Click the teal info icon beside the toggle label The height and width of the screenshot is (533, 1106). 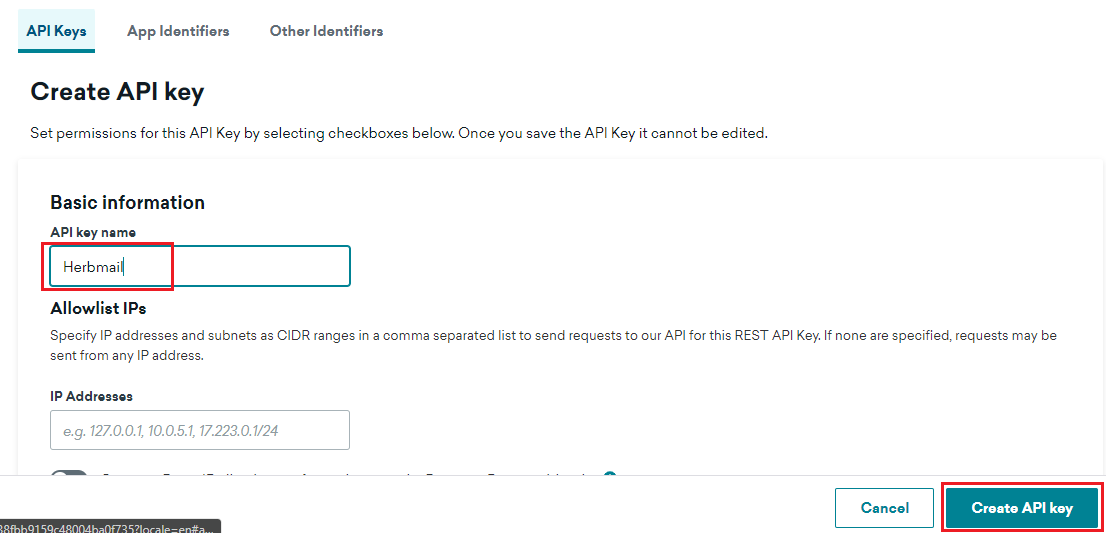coord(610,474)
